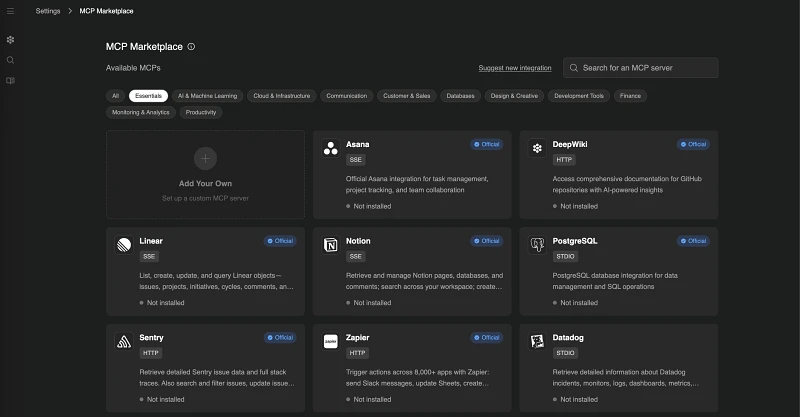Focus the Search for an MCP server field
Screen dimensions: 800x417
(641, 68)
